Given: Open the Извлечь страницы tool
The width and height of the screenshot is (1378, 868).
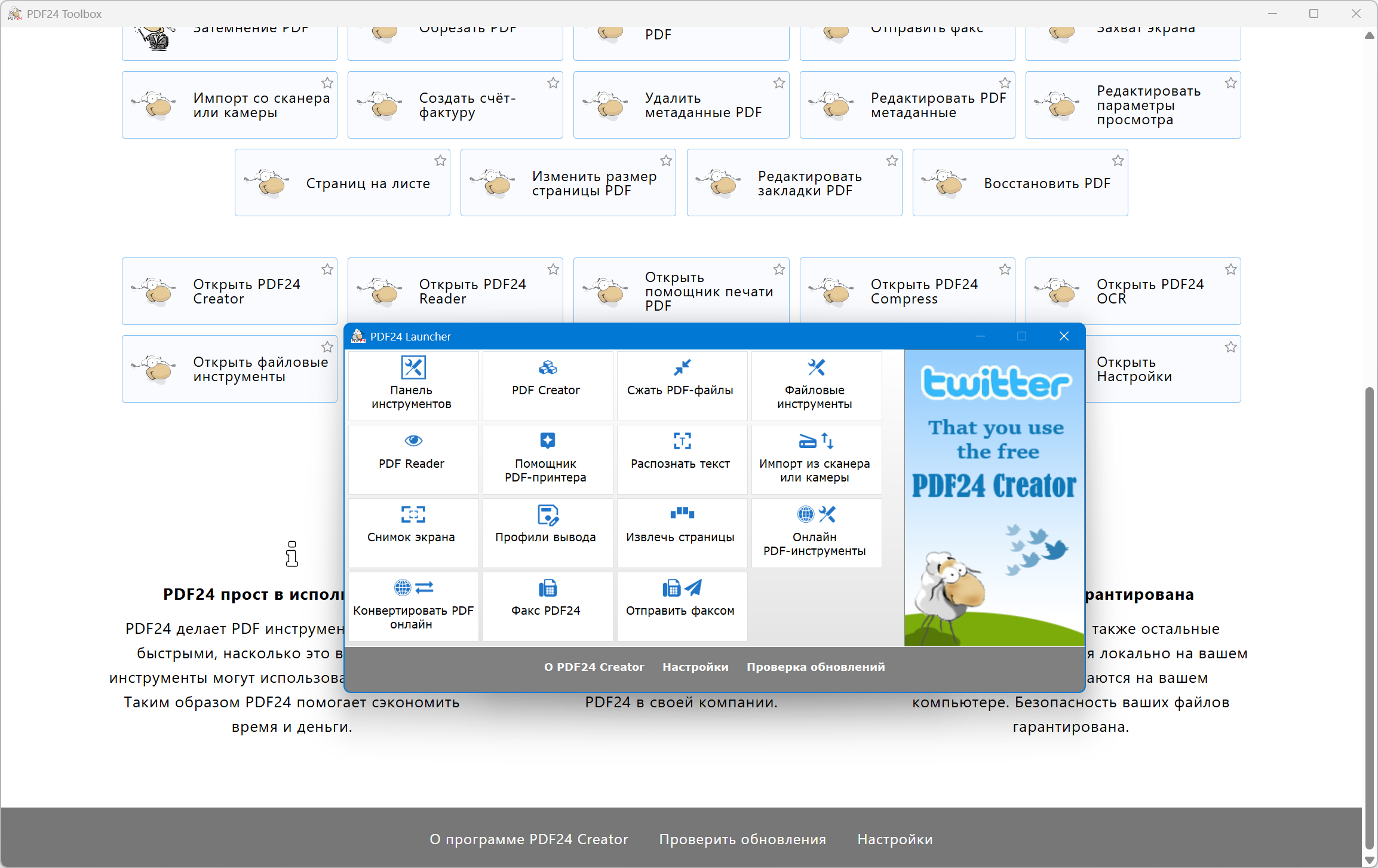Looking at the screenshot, I should point(681,532).
